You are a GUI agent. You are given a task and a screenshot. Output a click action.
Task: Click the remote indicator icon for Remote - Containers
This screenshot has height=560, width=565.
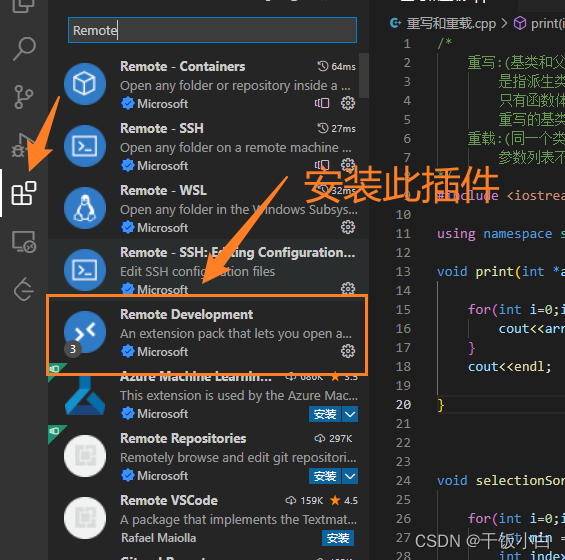(x=322, y=103)
